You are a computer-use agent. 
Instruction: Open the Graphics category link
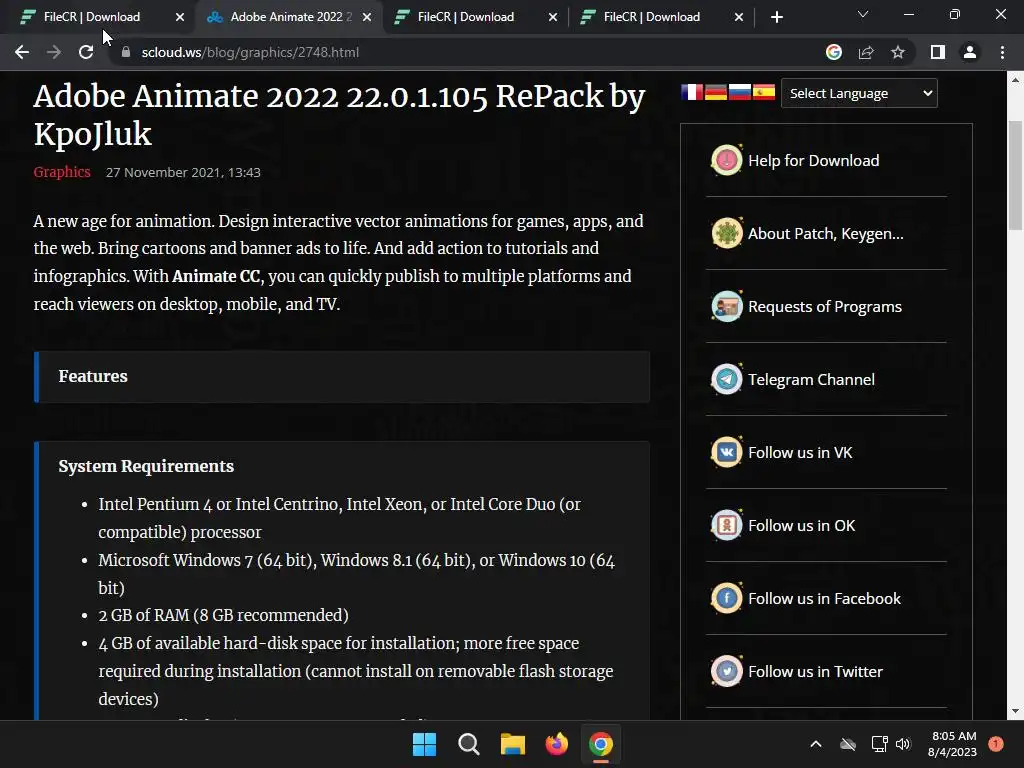tap(62, 172)
